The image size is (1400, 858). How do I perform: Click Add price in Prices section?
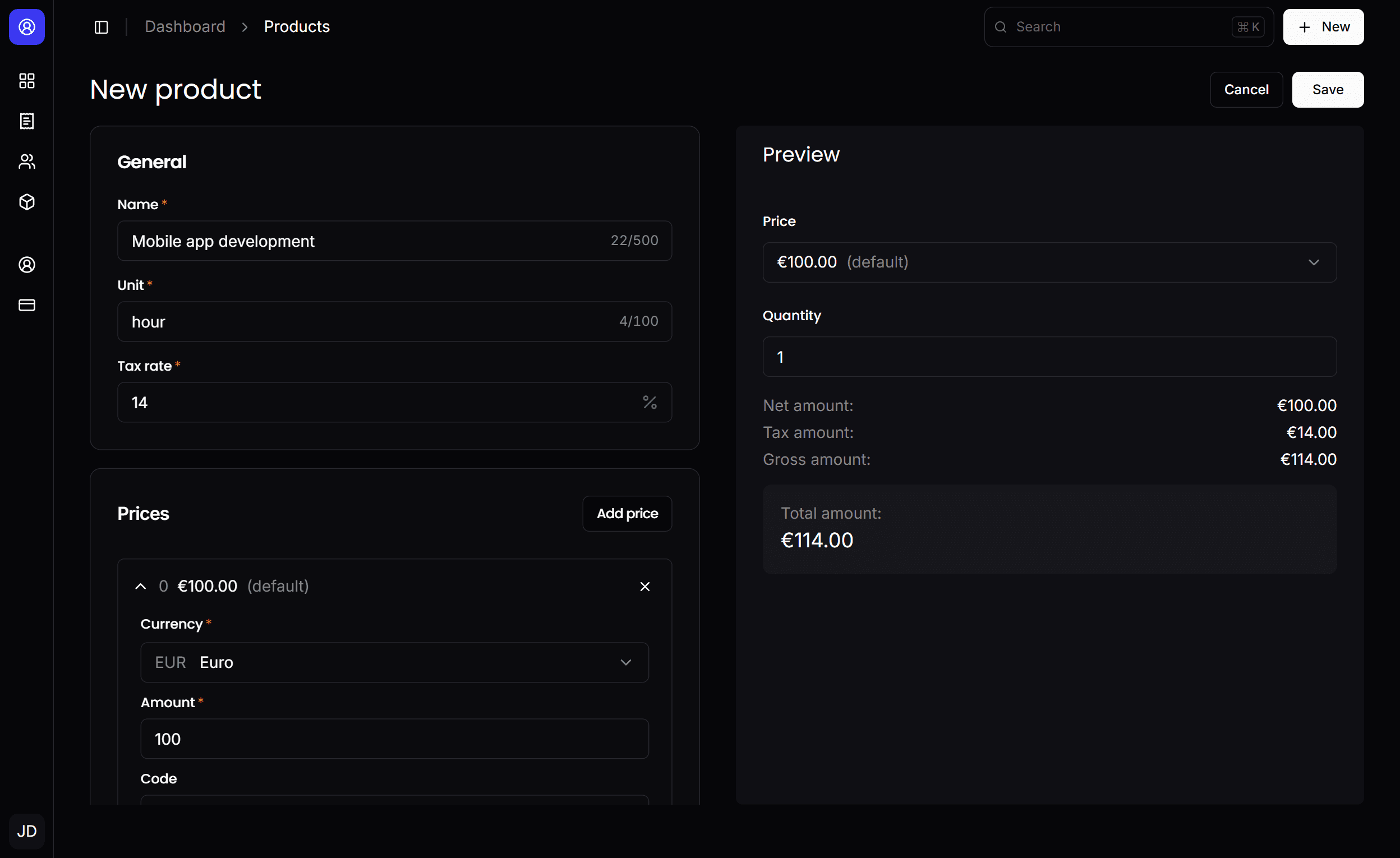(627, 513)
